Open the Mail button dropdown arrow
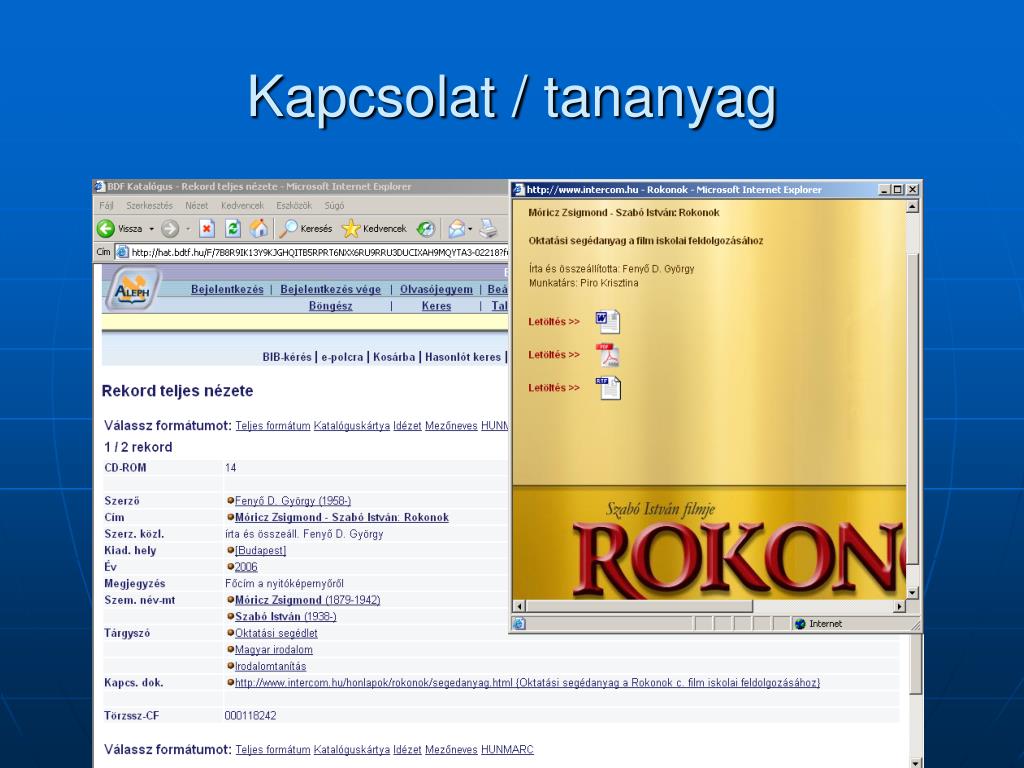 [470, 229]
